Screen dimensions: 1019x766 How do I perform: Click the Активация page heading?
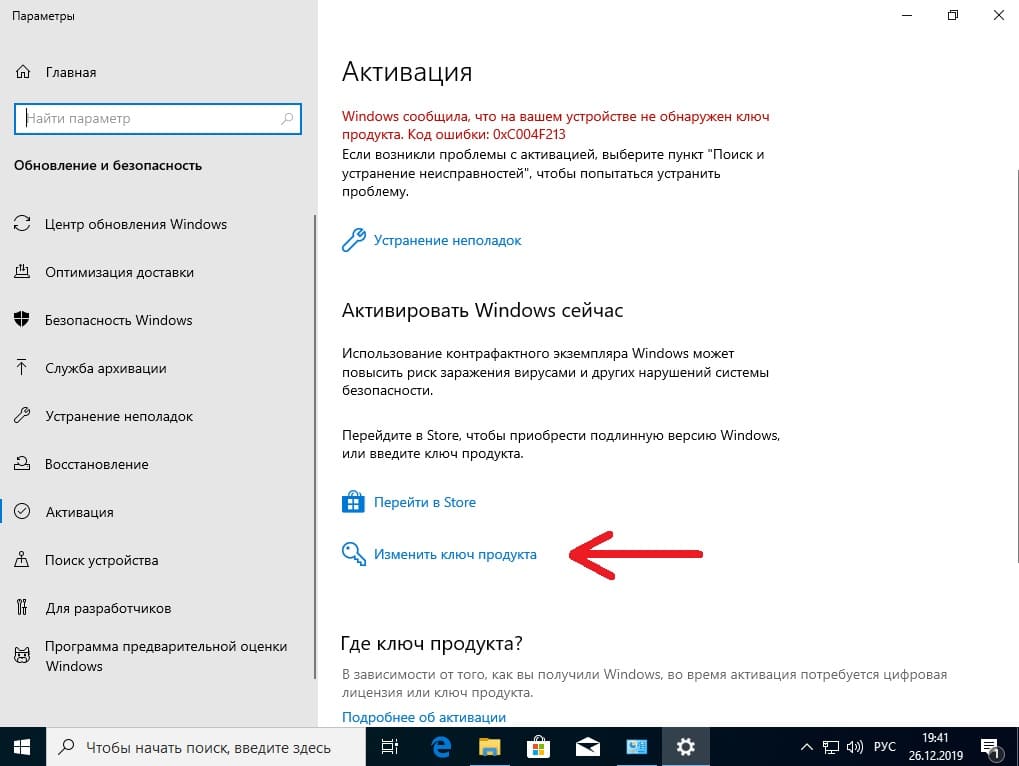407,71
